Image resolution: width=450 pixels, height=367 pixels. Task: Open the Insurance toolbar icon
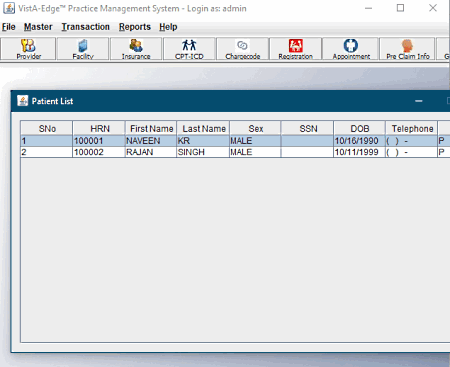click(x=136, y=49)
